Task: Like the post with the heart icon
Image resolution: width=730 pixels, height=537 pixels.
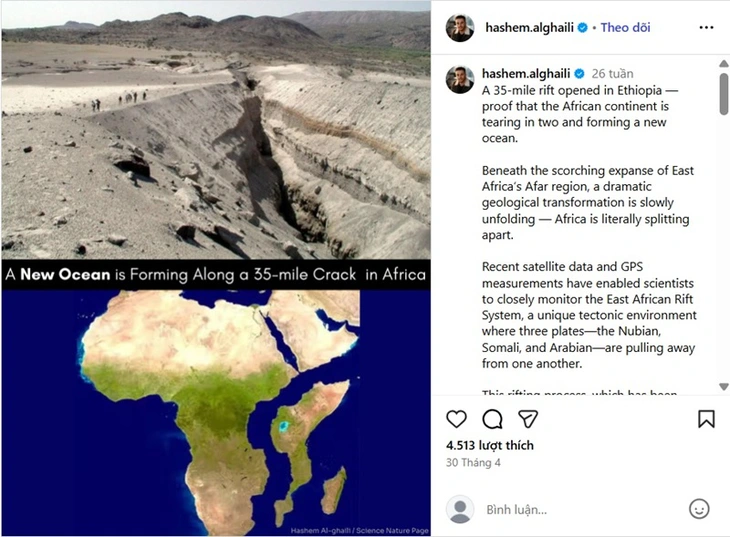Action: pyautogui.click(x=456, y=419)
